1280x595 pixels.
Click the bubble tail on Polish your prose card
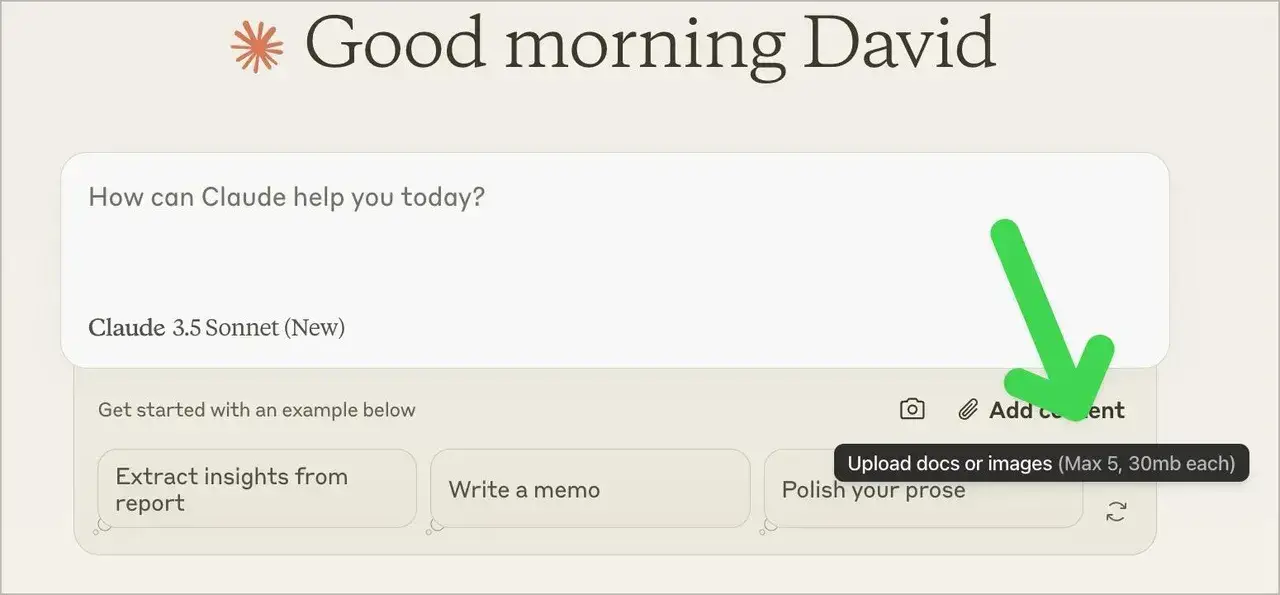point(766,527)
